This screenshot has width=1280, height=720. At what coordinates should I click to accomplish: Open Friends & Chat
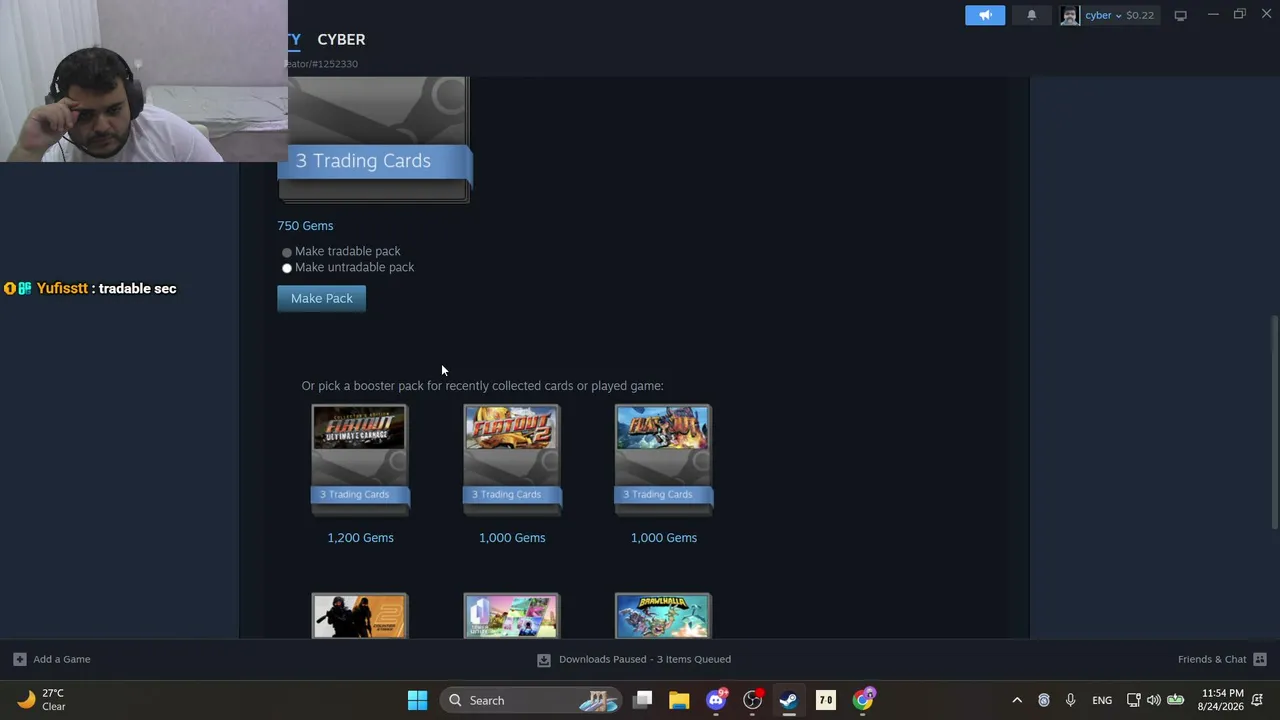coord(1212,659)
